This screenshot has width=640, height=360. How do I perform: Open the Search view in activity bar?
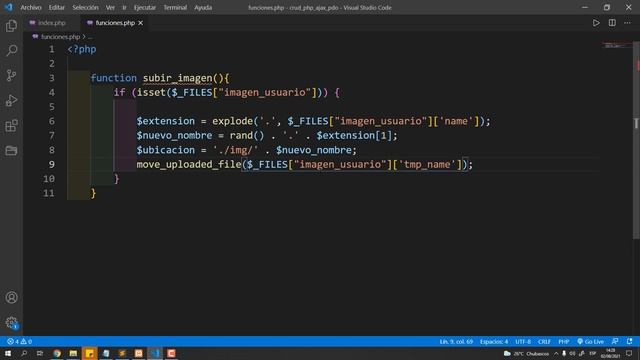click(11, 51)
